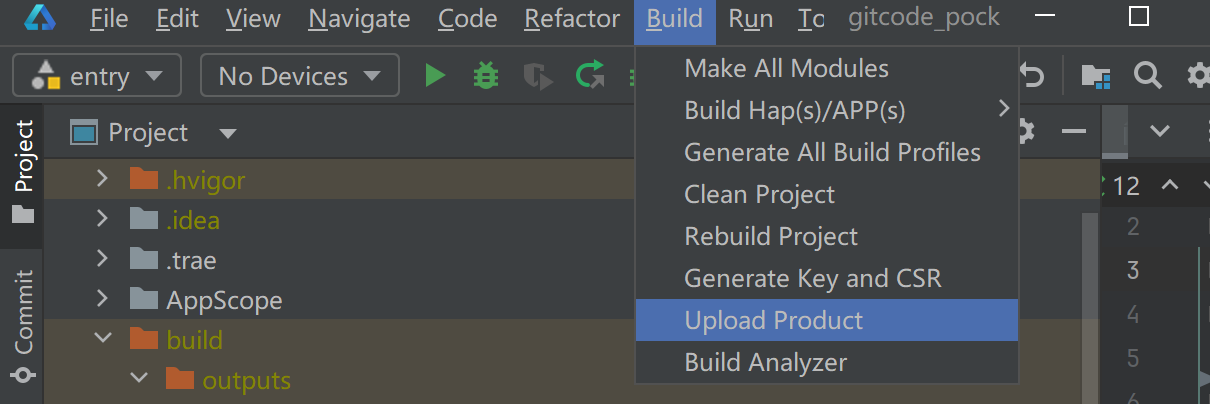Start debugging with the bug icon

pos(486,76)
